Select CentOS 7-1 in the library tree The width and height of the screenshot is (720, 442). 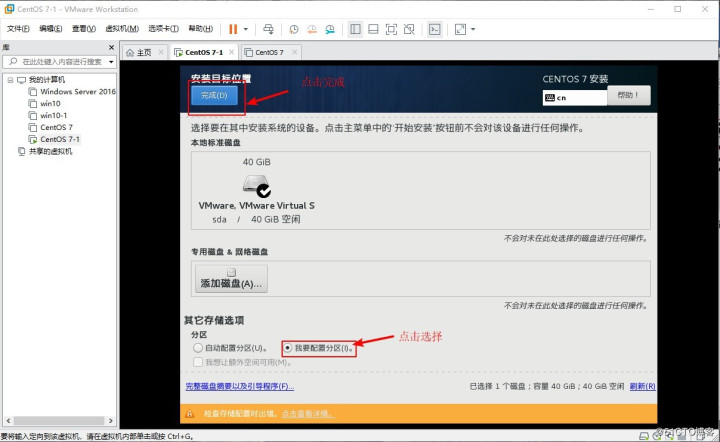pyautogui.click(x=60, y=139)
